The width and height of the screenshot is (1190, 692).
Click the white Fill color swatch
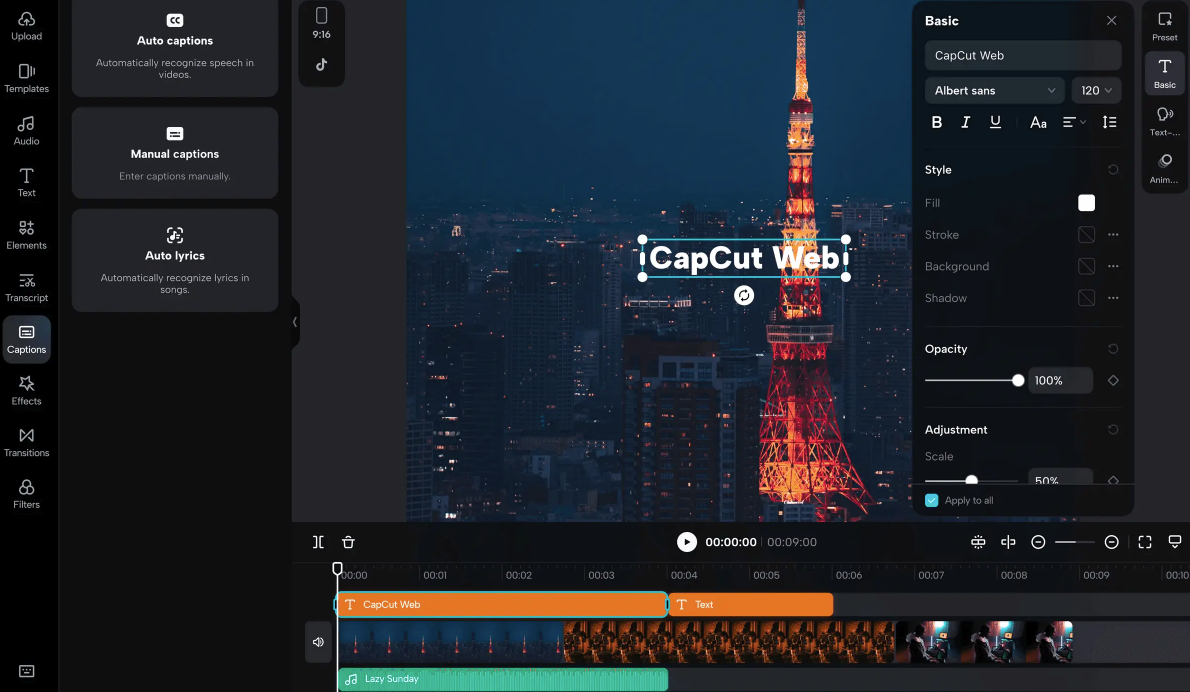(1087, 203)
